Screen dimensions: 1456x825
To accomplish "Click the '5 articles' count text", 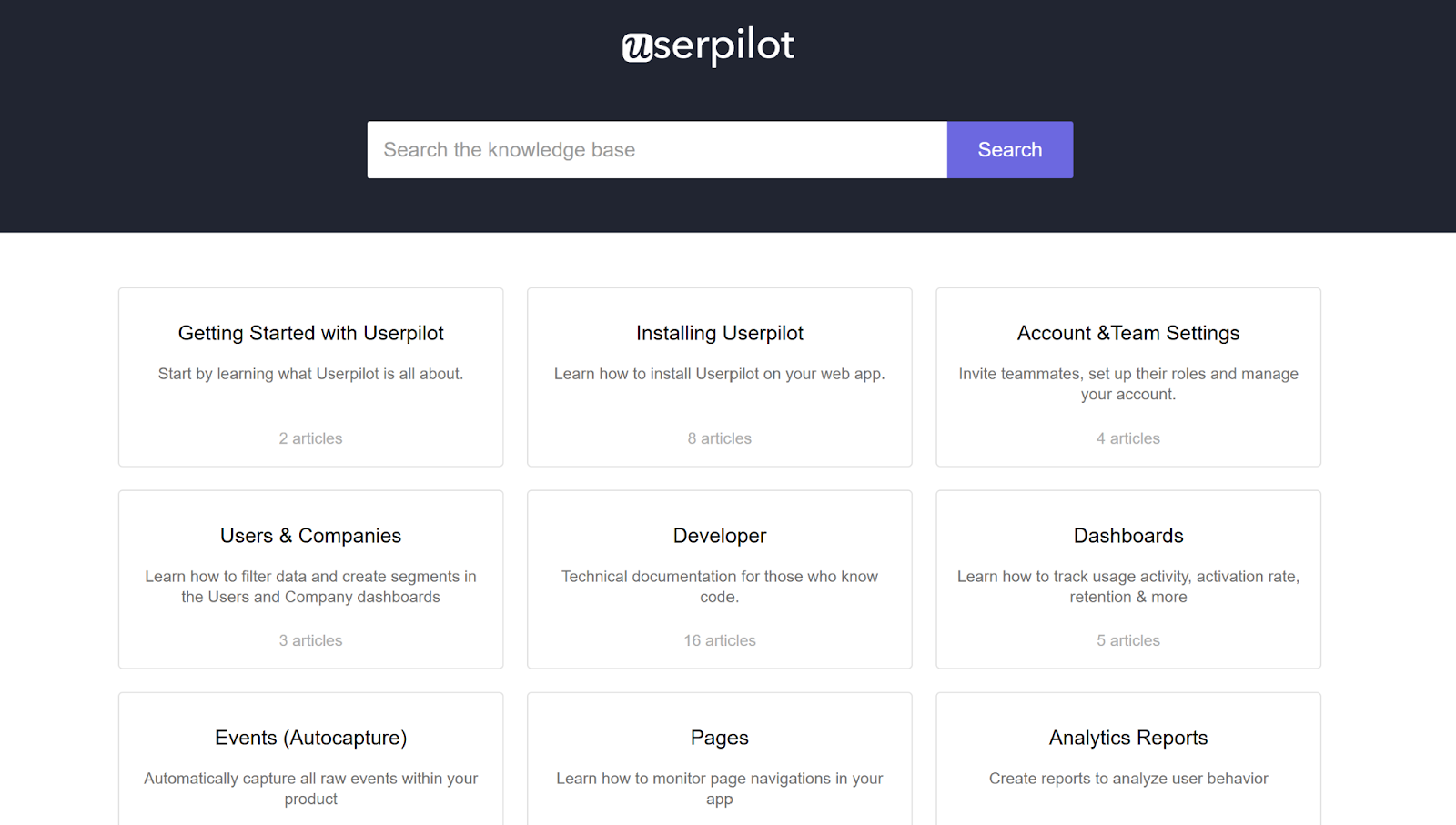I will tap(1128, 640).
